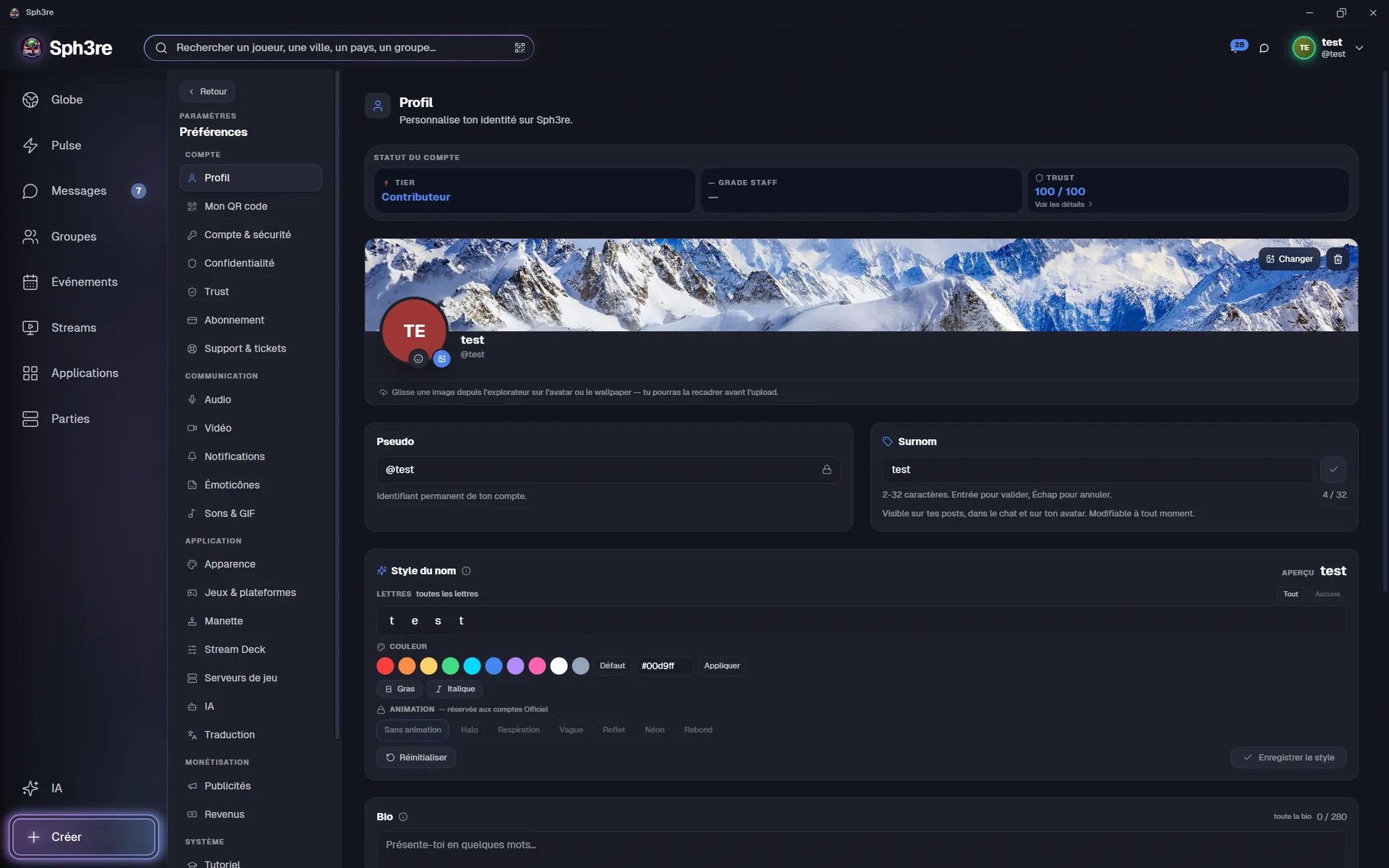
Task: Click Réinitialiser style button
Action: tap(417, 757)
